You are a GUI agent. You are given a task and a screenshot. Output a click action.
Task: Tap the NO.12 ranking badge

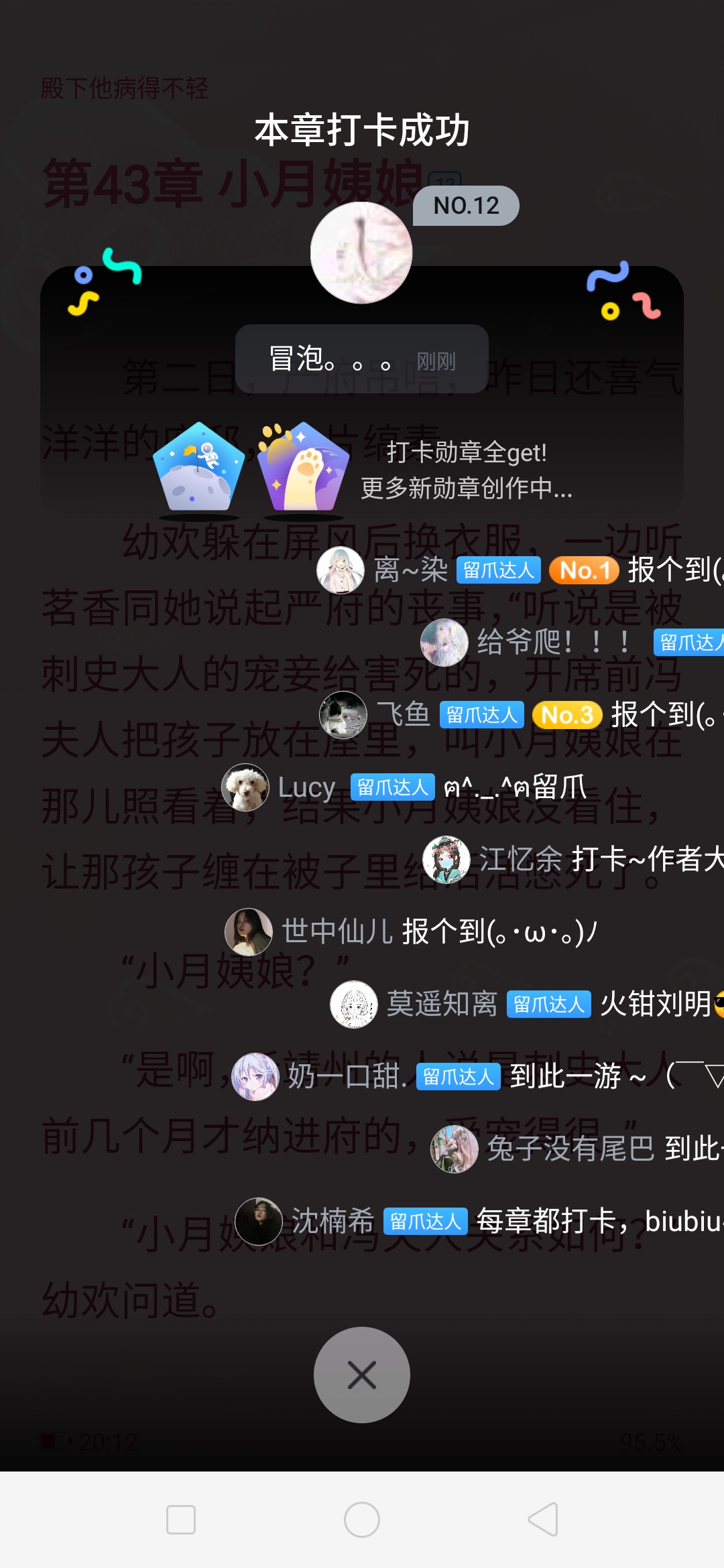[x=466, y=206]
